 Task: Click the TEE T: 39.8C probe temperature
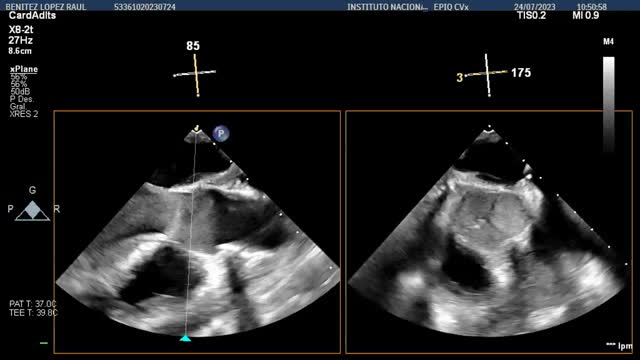[x=33, y=313]
